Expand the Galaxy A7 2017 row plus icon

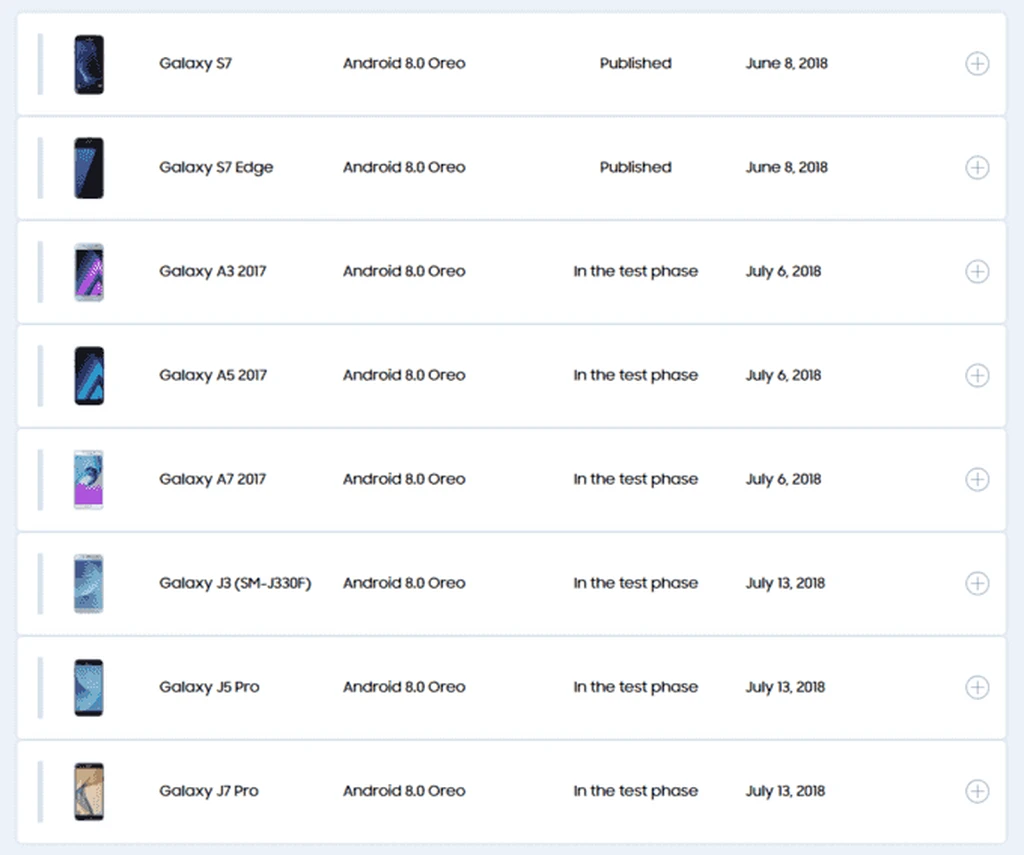point(977,479)
